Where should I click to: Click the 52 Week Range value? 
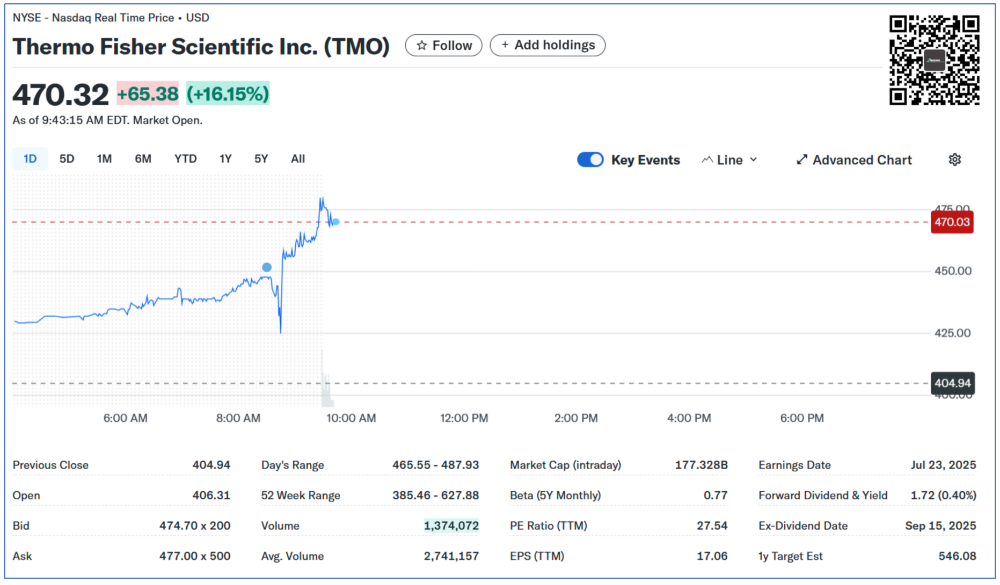pos(436,496)
